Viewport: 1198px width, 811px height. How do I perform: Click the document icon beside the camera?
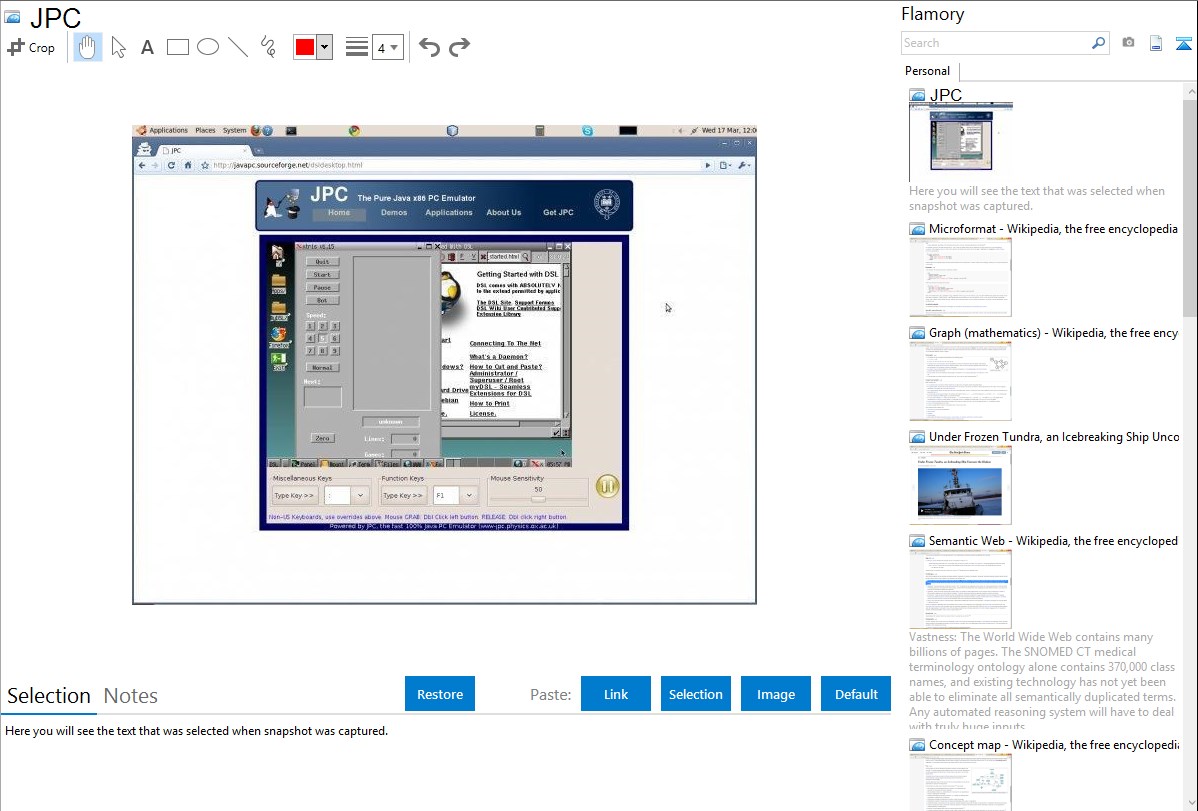(x=1156, y=43)
